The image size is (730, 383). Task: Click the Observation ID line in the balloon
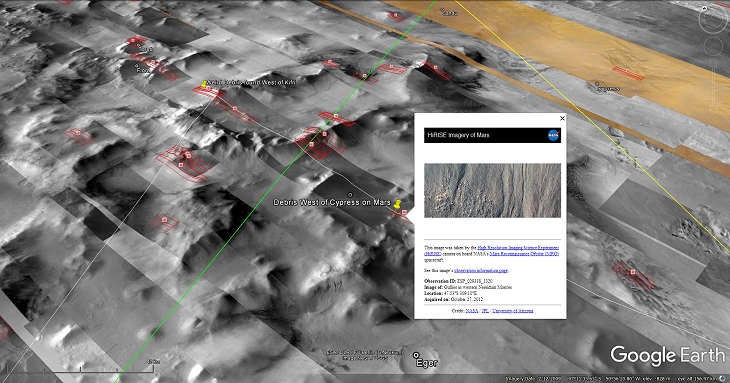458,282
